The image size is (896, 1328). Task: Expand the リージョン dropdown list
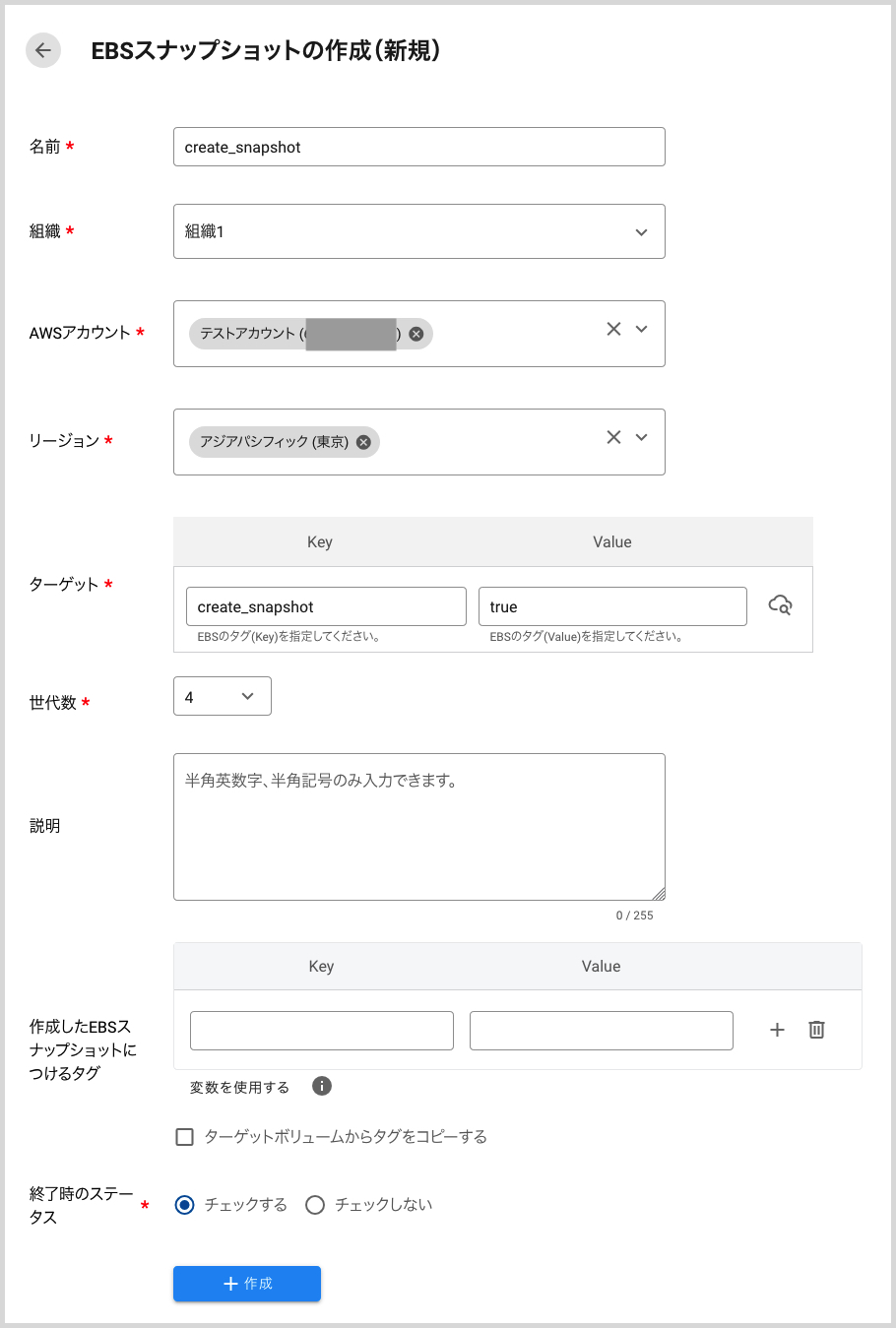[x=642, y=437]
